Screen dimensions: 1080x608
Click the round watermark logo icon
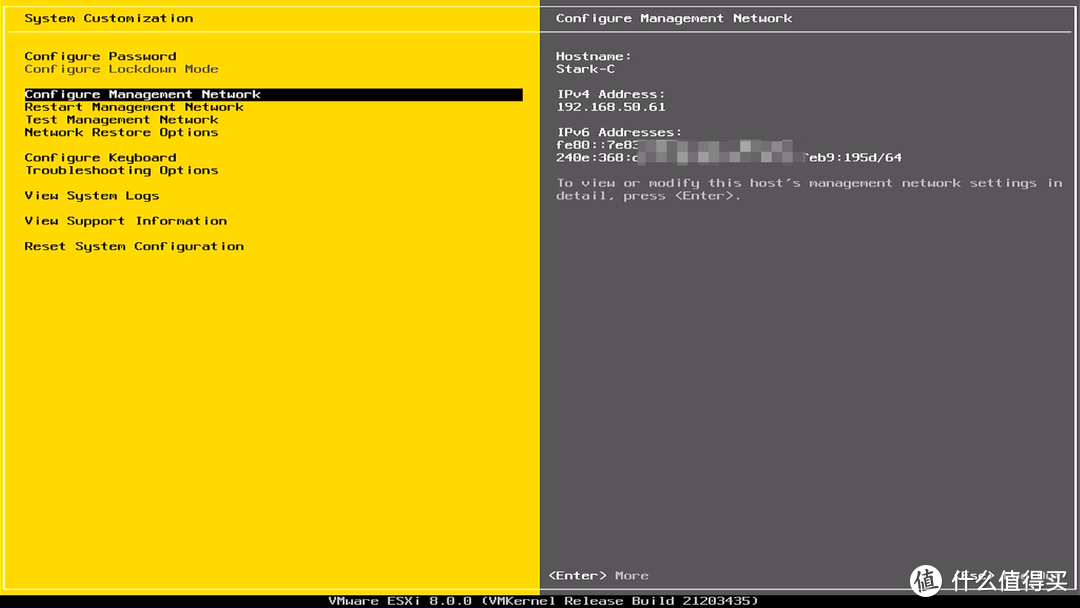pyautogui.click(x=925, y=580)
